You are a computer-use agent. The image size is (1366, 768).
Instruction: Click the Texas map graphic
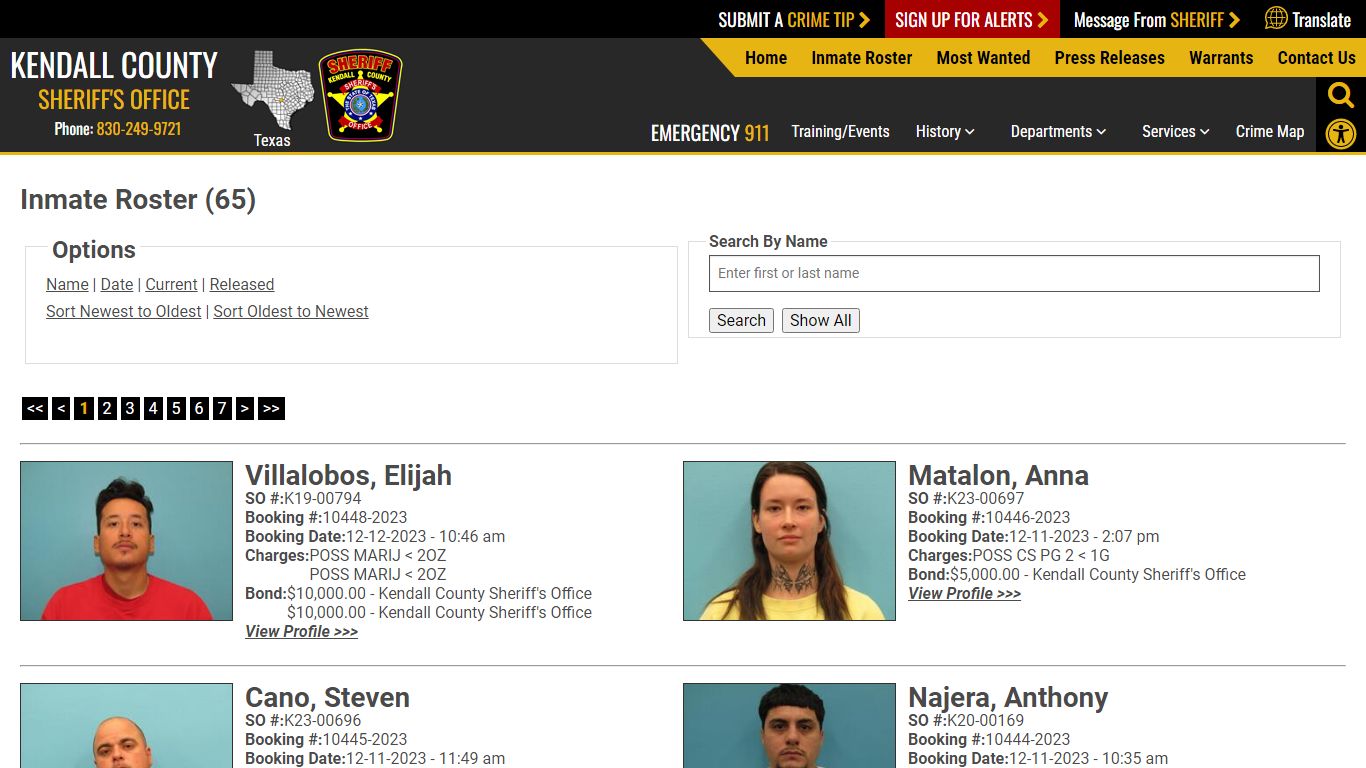pyautogui.click(x=272, y=92)
